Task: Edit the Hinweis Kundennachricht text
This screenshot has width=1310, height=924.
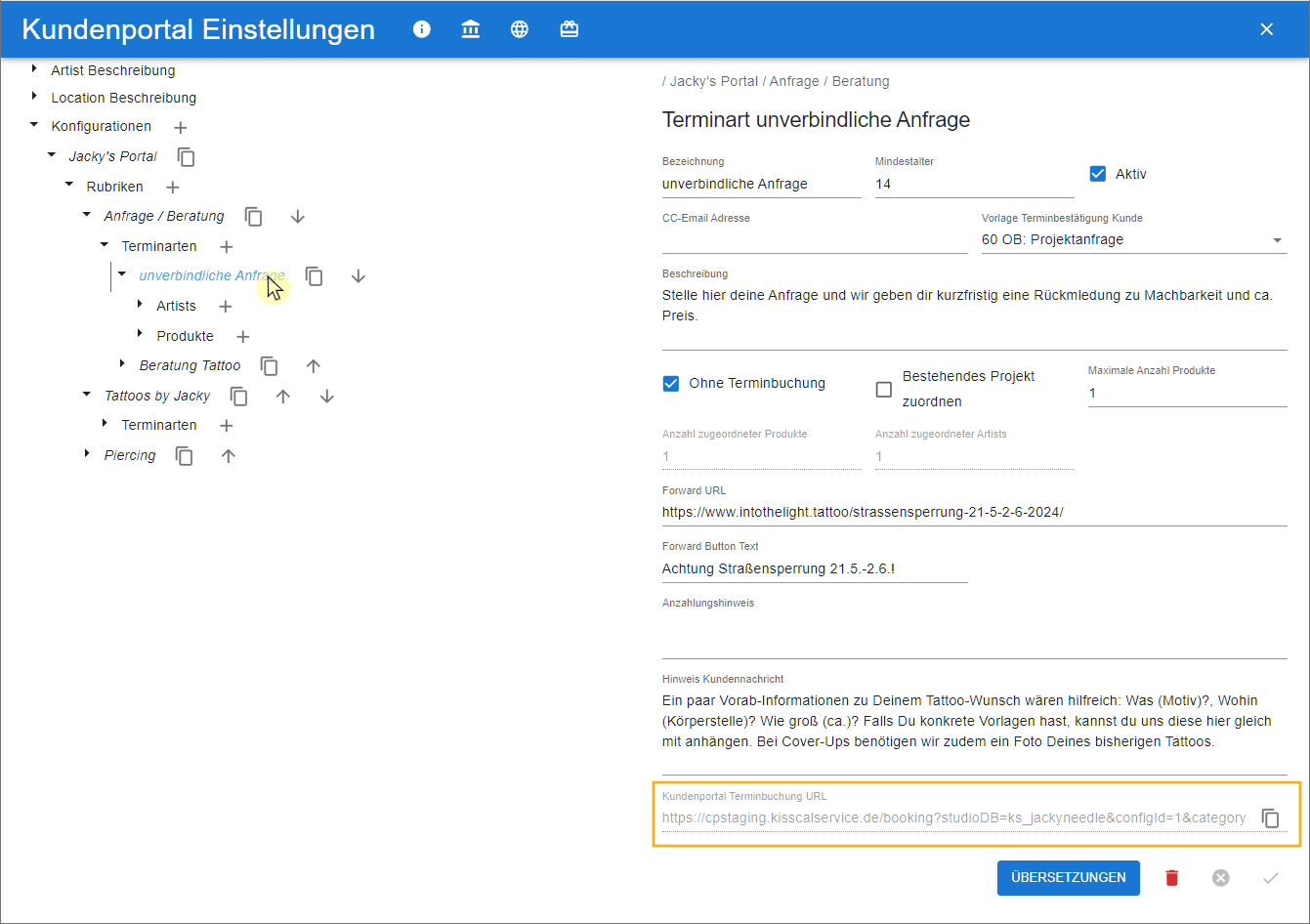Action: click(x=975, y=731)
